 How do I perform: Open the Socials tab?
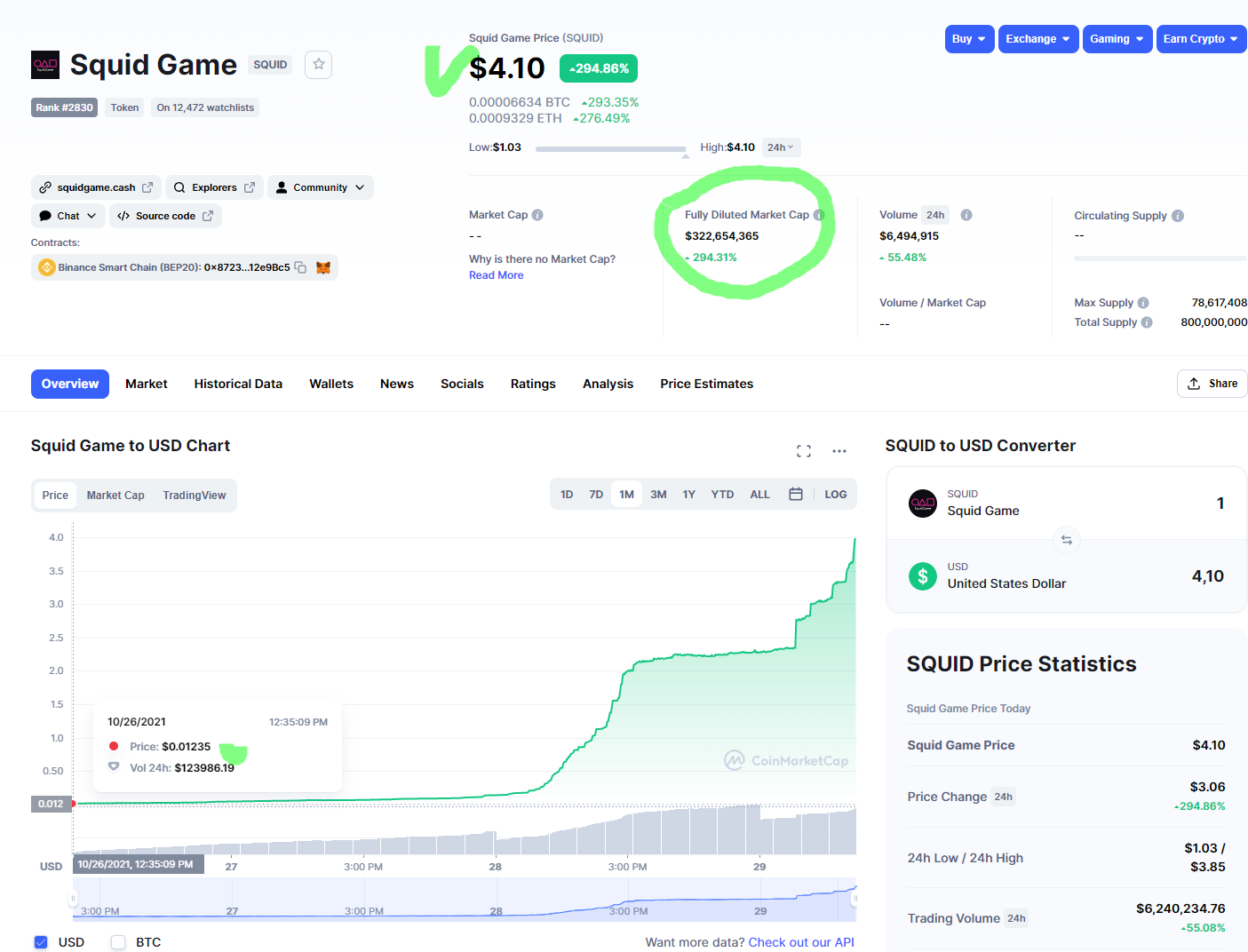coord(462,384)
